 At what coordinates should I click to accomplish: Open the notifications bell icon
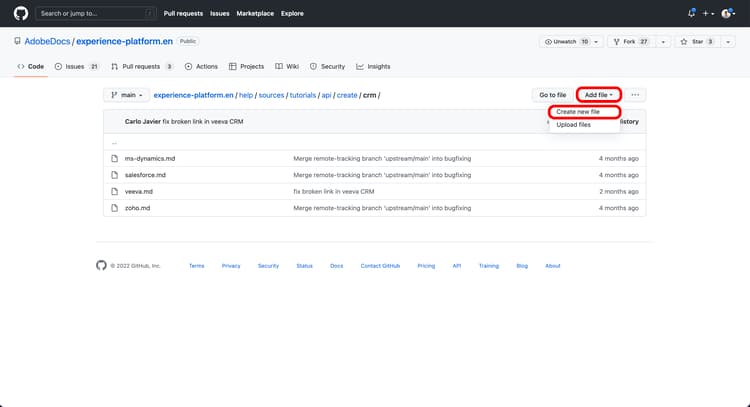(x=691, y=13)
